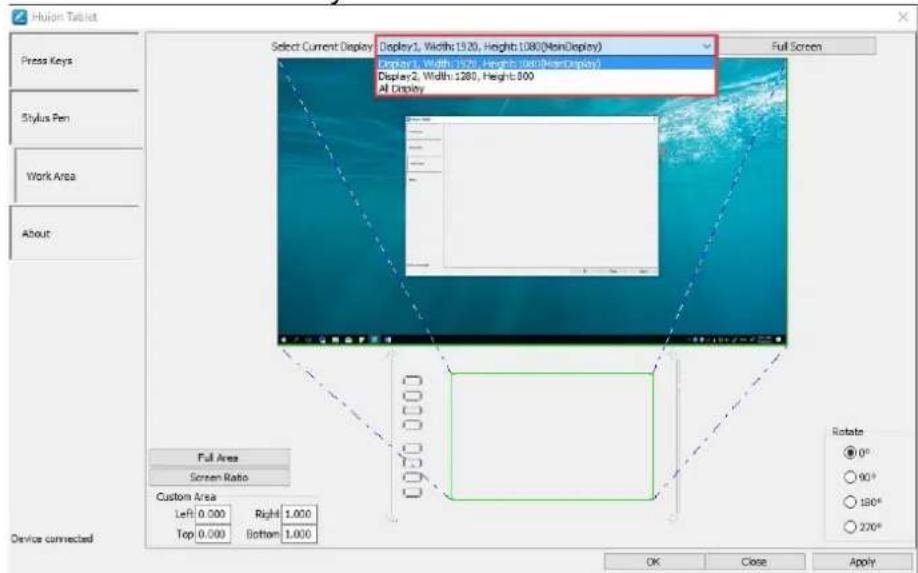The height and width of the screenshot is (573, 918).
Task: Click the green tablet work area rectangle
Action: 552,437
